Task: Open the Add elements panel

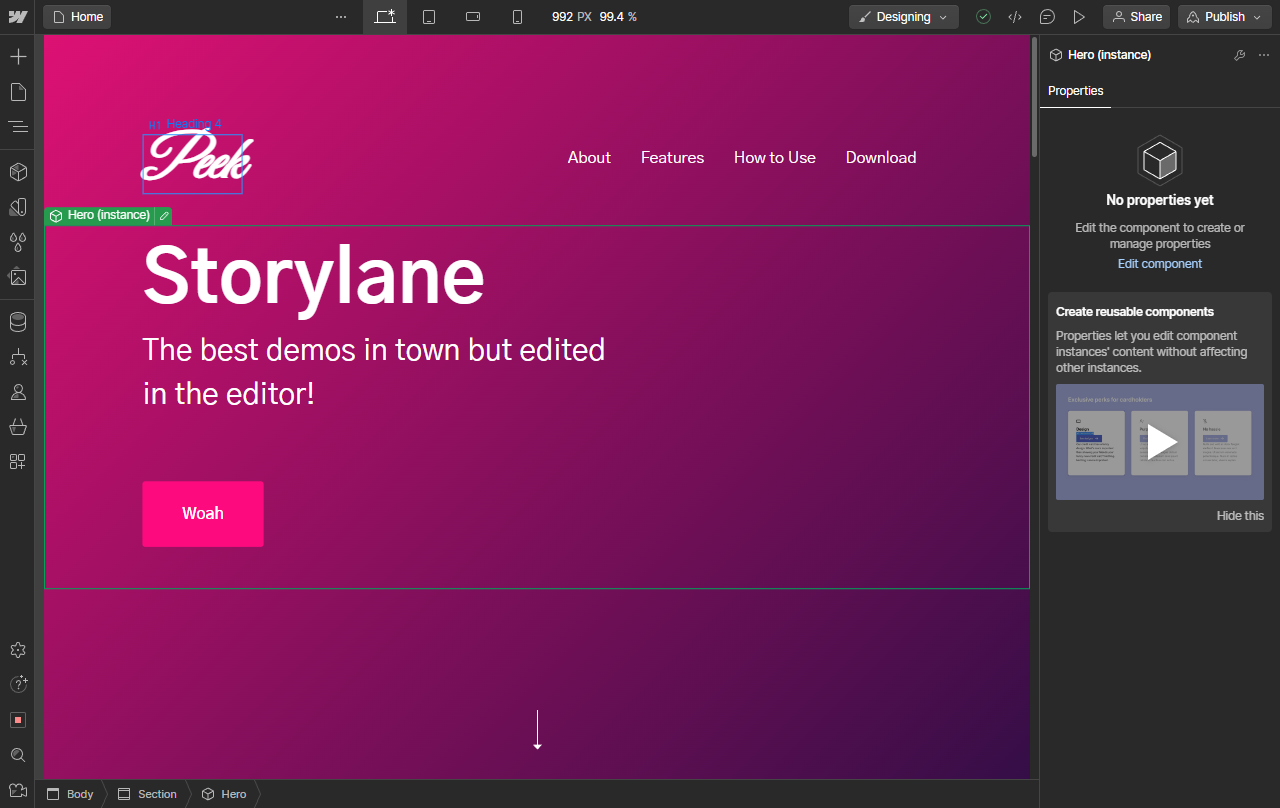Action: point(17,56)
